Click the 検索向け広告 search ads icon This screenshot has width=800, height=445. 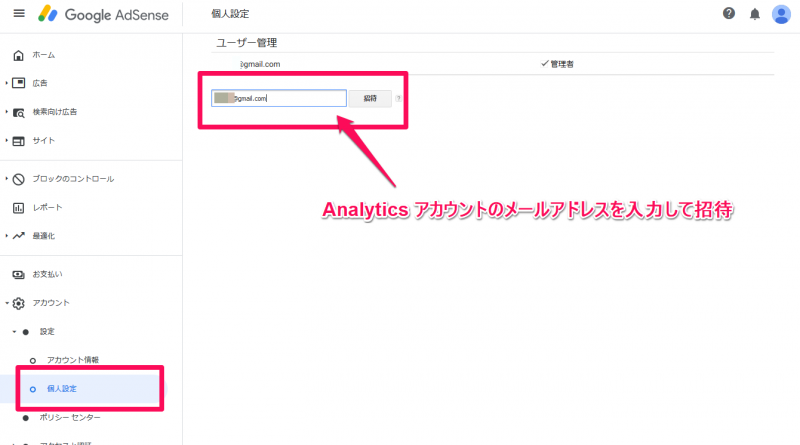18,112
